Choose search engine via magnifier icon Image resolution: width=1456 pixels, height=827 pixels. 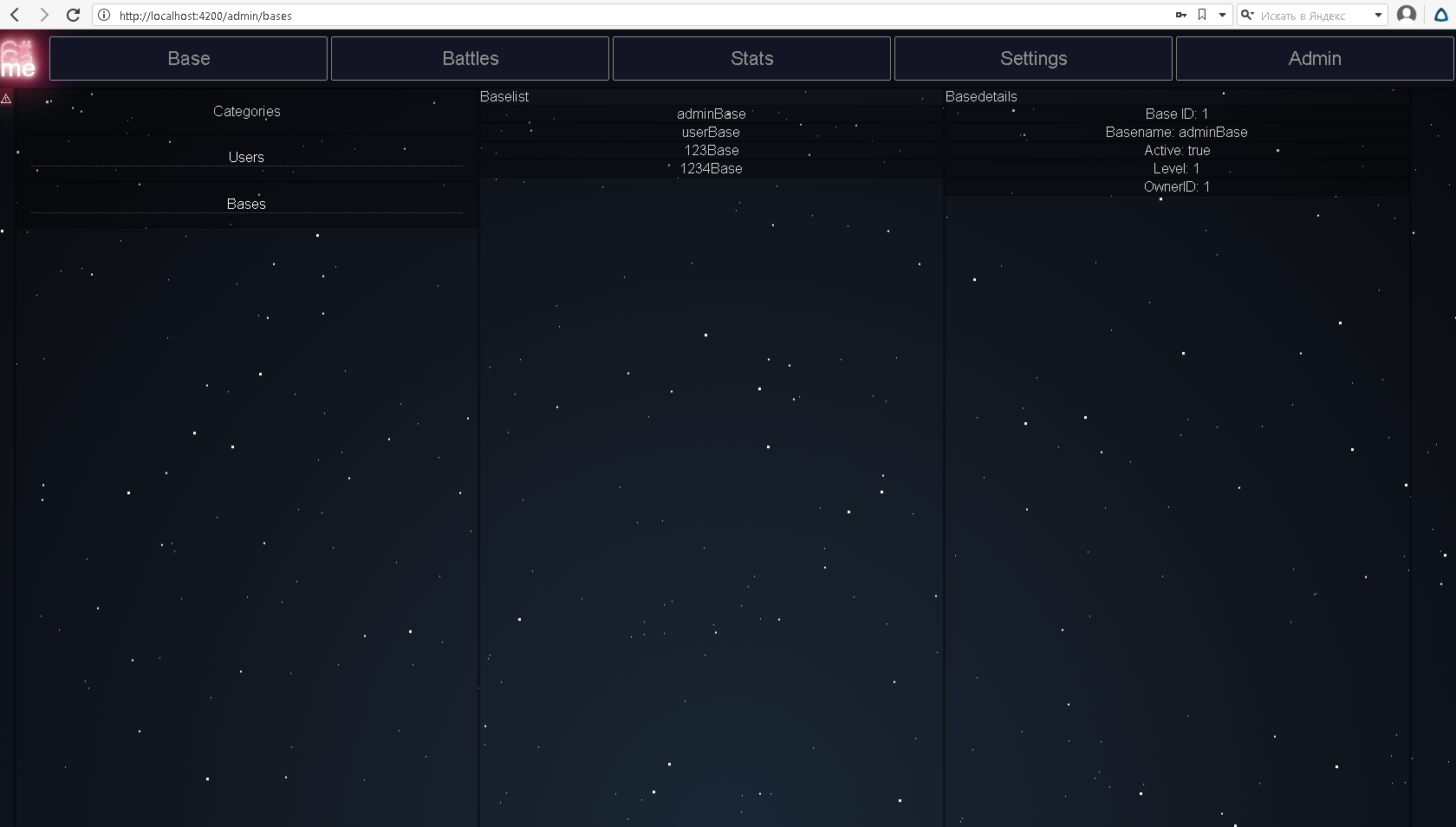1248,15
